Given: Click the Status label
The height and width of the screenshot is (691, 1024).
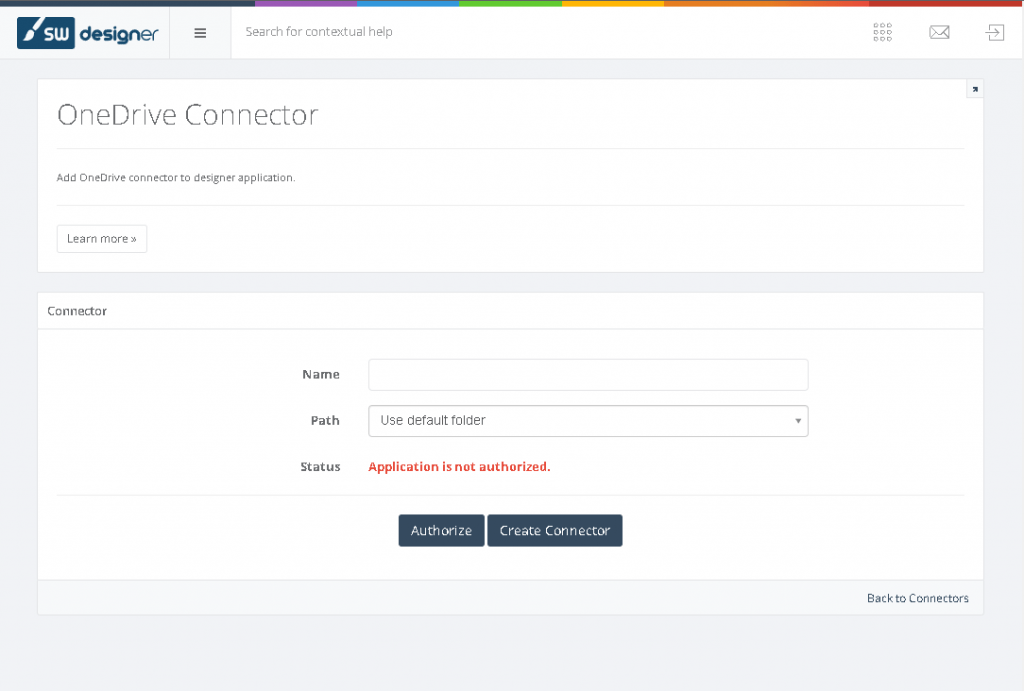Looking at the screenshot, I should pyautogui.click(x=320, y=466).
